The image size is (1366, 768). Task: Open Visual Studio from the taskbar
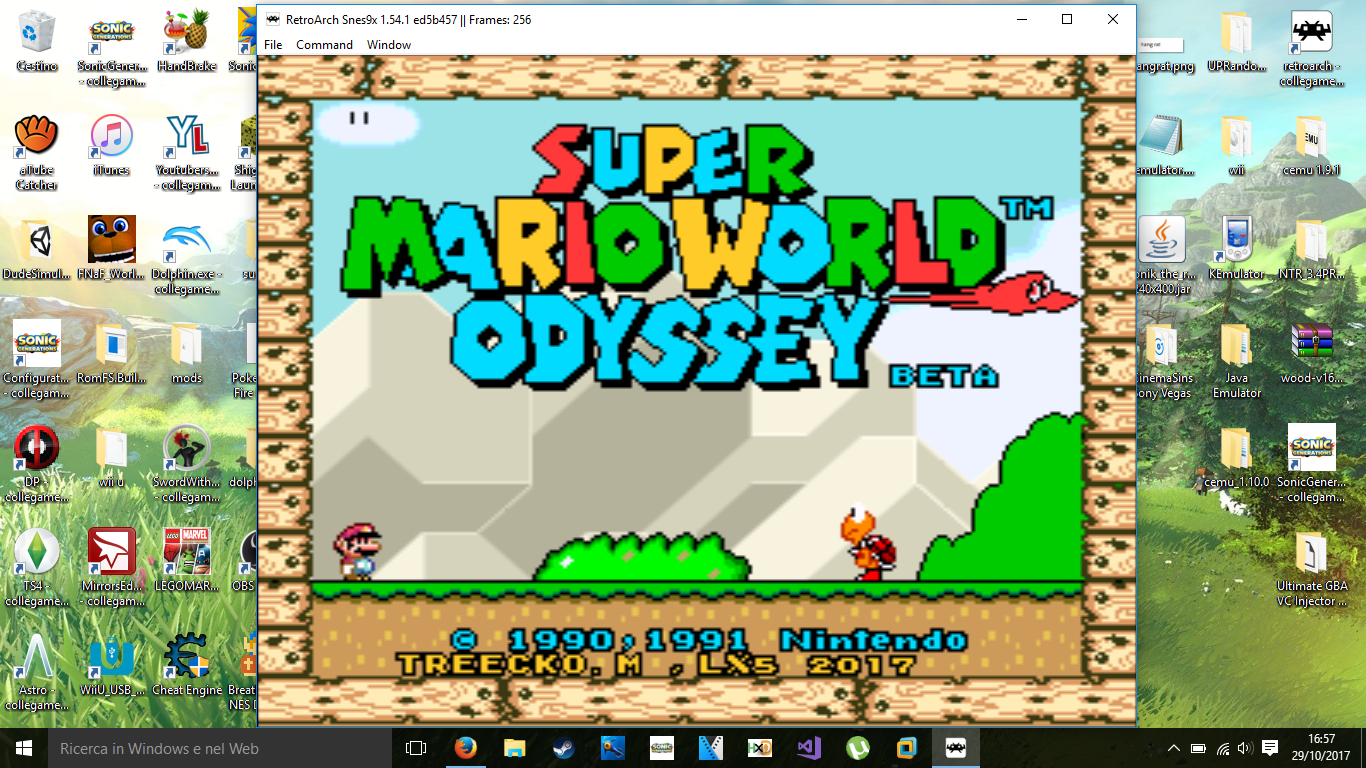click(808, 748)
